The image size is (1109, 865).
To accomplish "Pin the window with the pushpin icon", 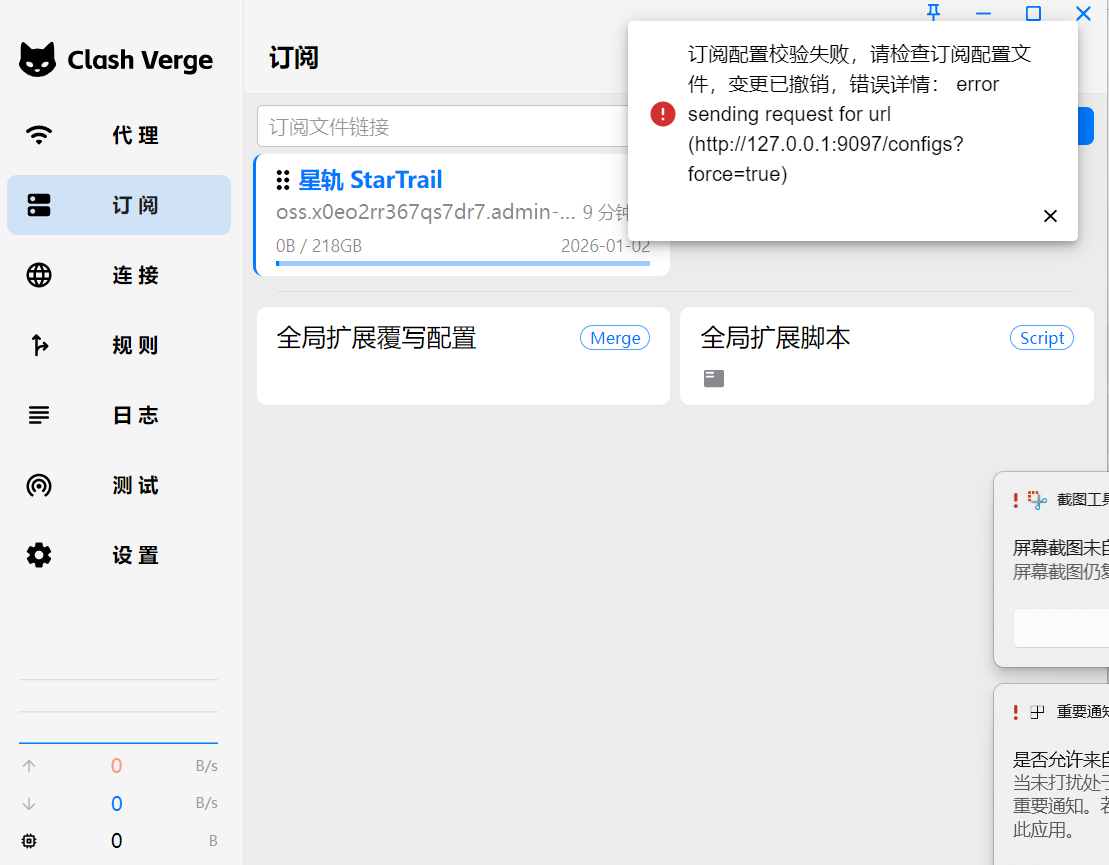I will tap(933, 13).
